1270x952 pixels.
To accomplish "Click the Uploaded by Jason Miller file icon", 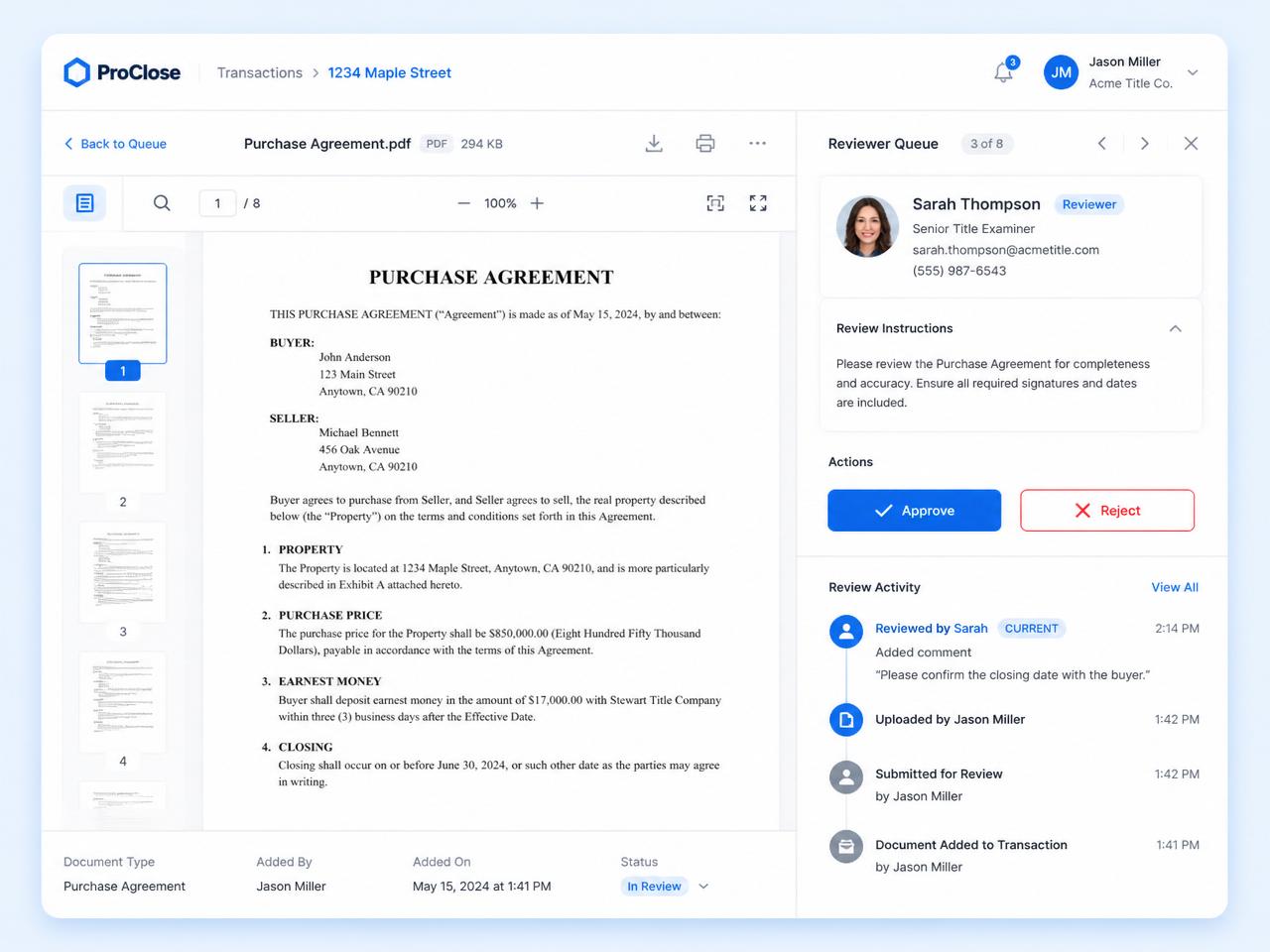I will (846, 720).
